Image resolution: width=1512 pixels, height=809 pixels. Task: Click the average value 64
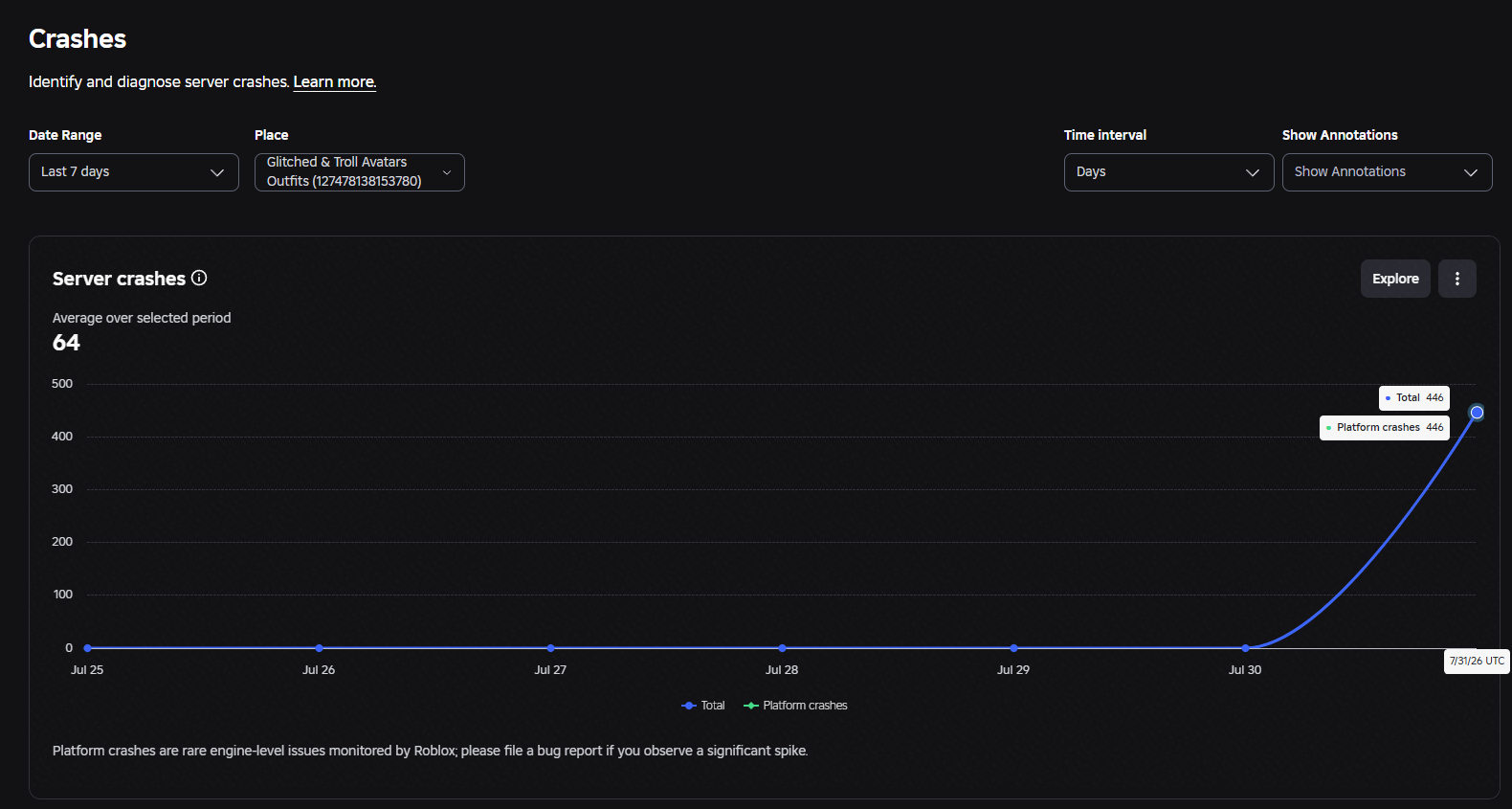click(66, 343)
